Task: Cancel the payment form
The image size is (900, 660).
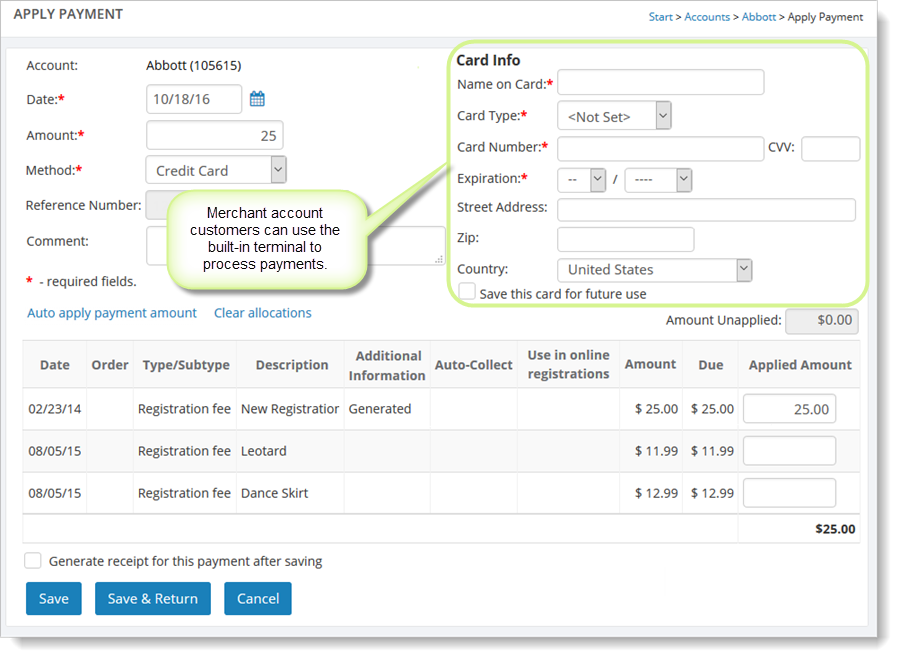Action: pos(258,598)
